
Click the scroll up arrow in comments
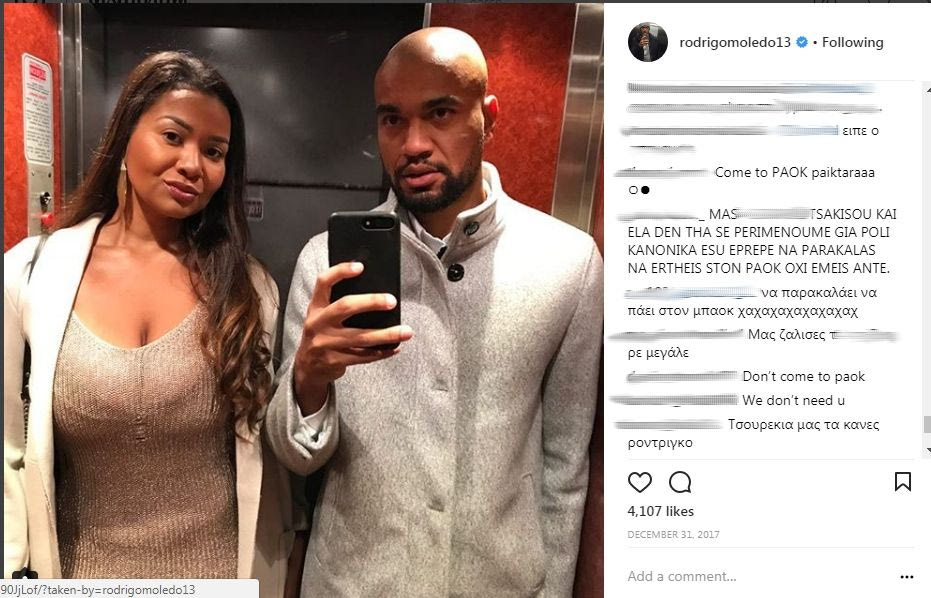click(x=927, y=88)
